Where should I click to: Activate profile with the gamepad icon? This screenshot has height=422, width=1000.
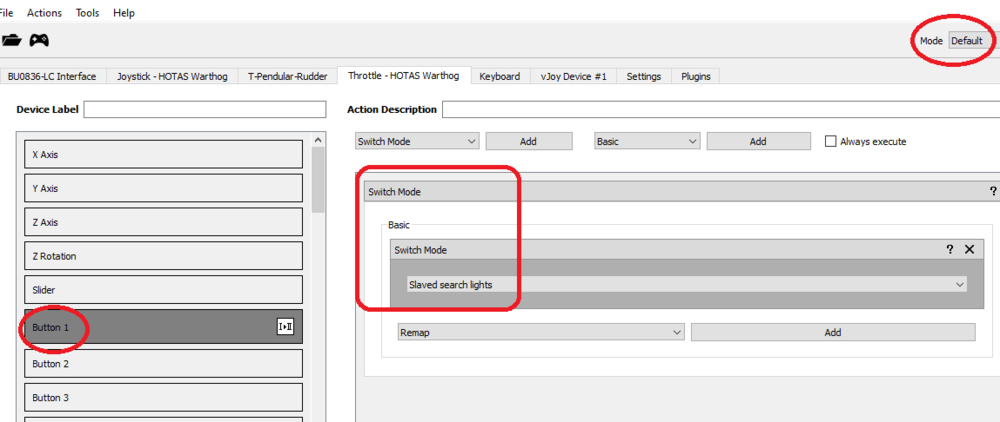[x=40, y=40]
